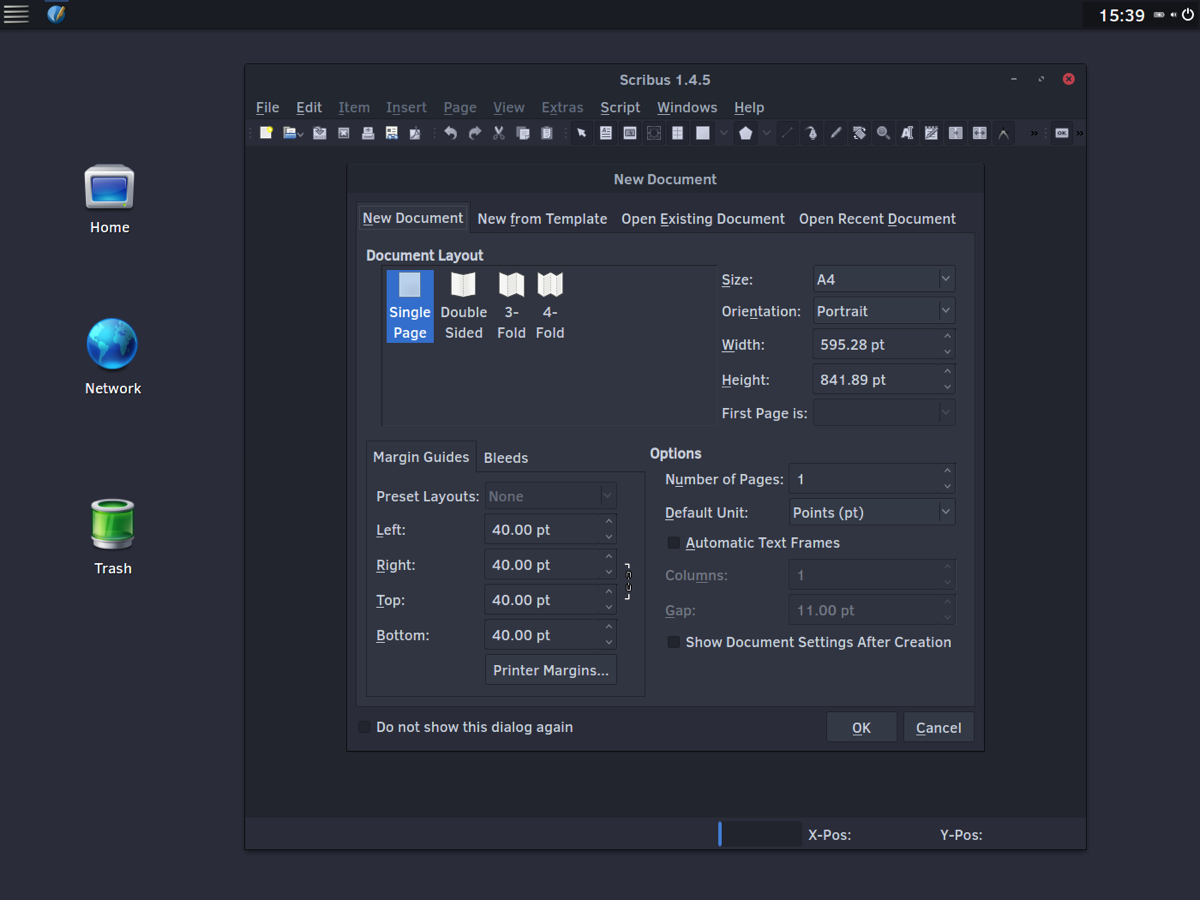Select the Rotate Item tool
The width and height of the screenshot is (1200, 900).
click(x=859, y=133)
